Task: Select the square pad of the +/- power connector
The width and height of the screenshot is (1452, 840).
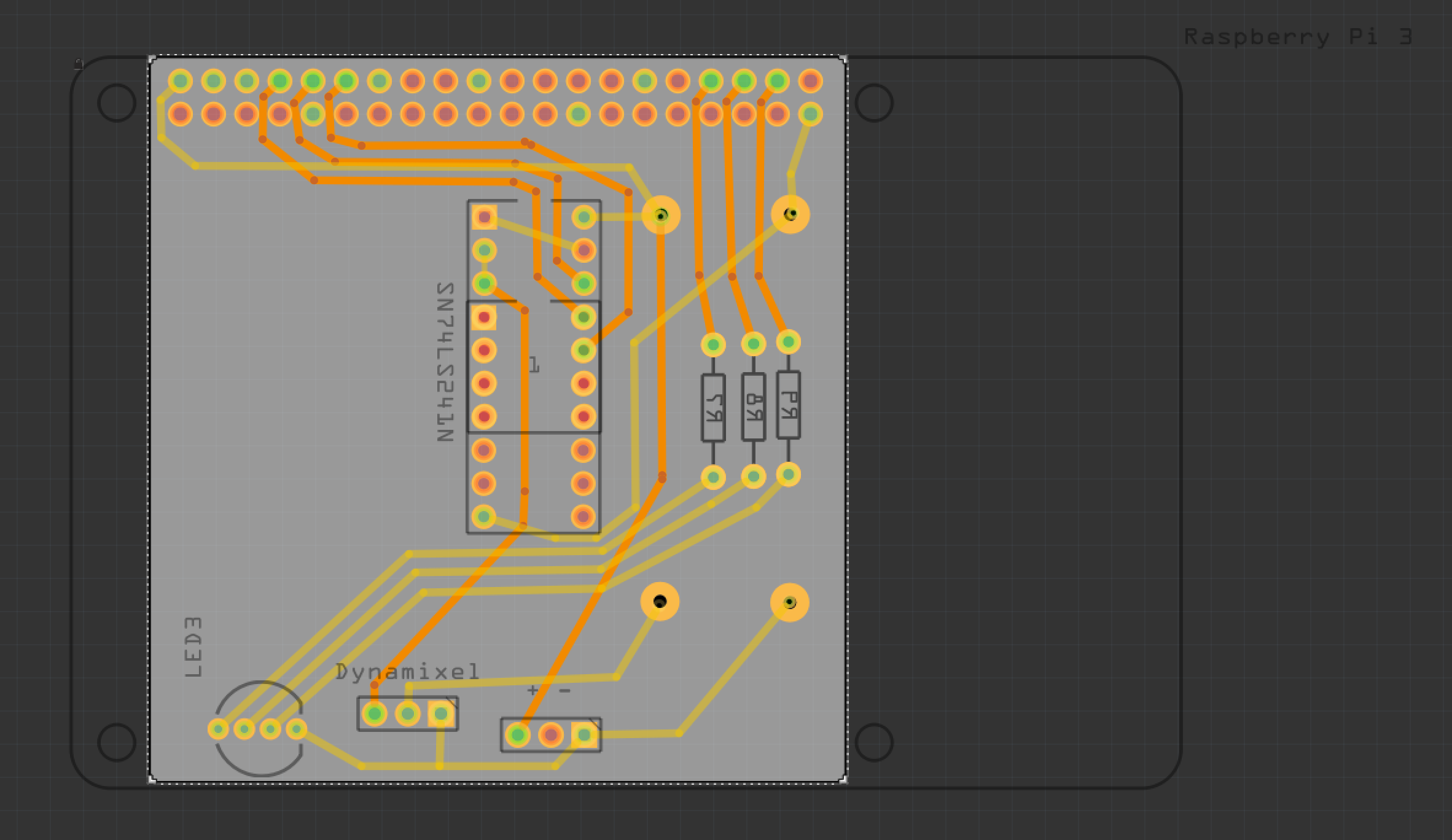Action: click(584, 734)
